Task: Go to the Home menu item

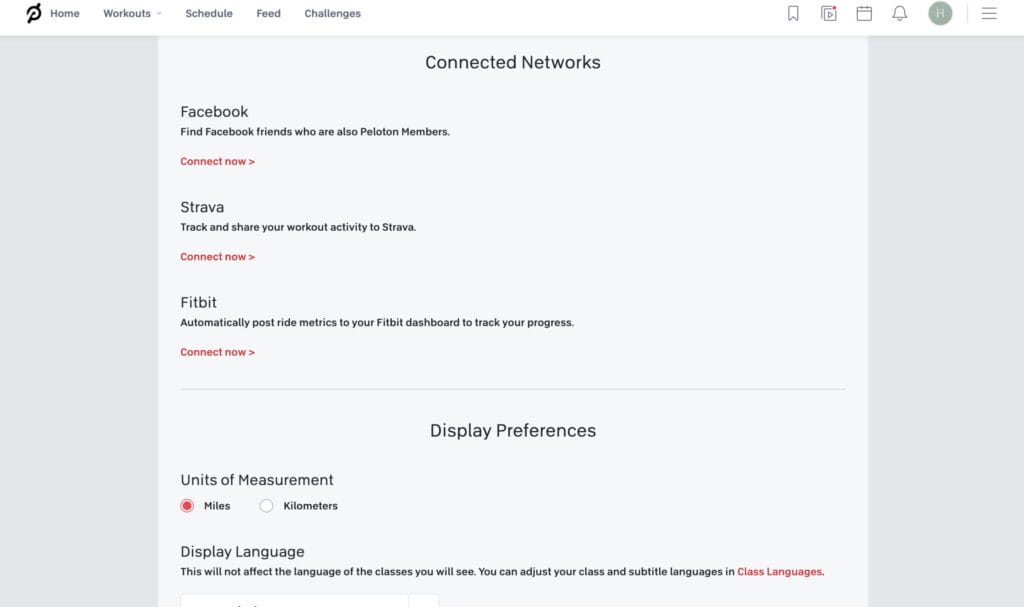Action: click(x=65, y=13)
